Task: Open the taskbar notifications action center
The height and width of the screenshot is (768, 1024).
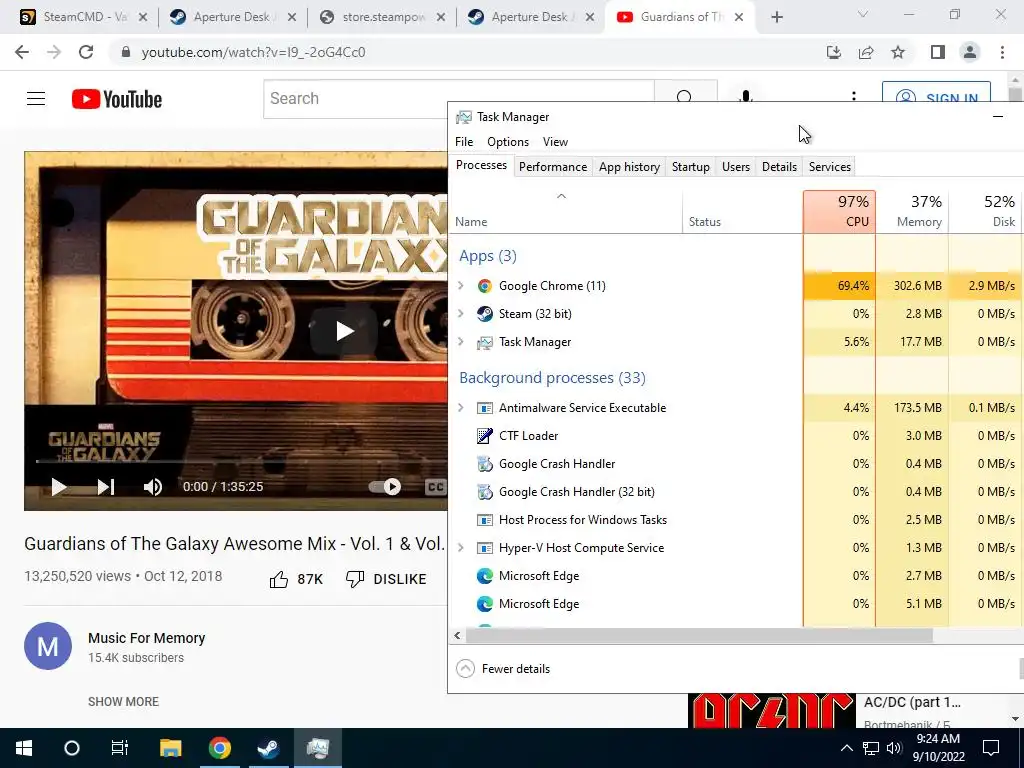Action: [991, 748]
